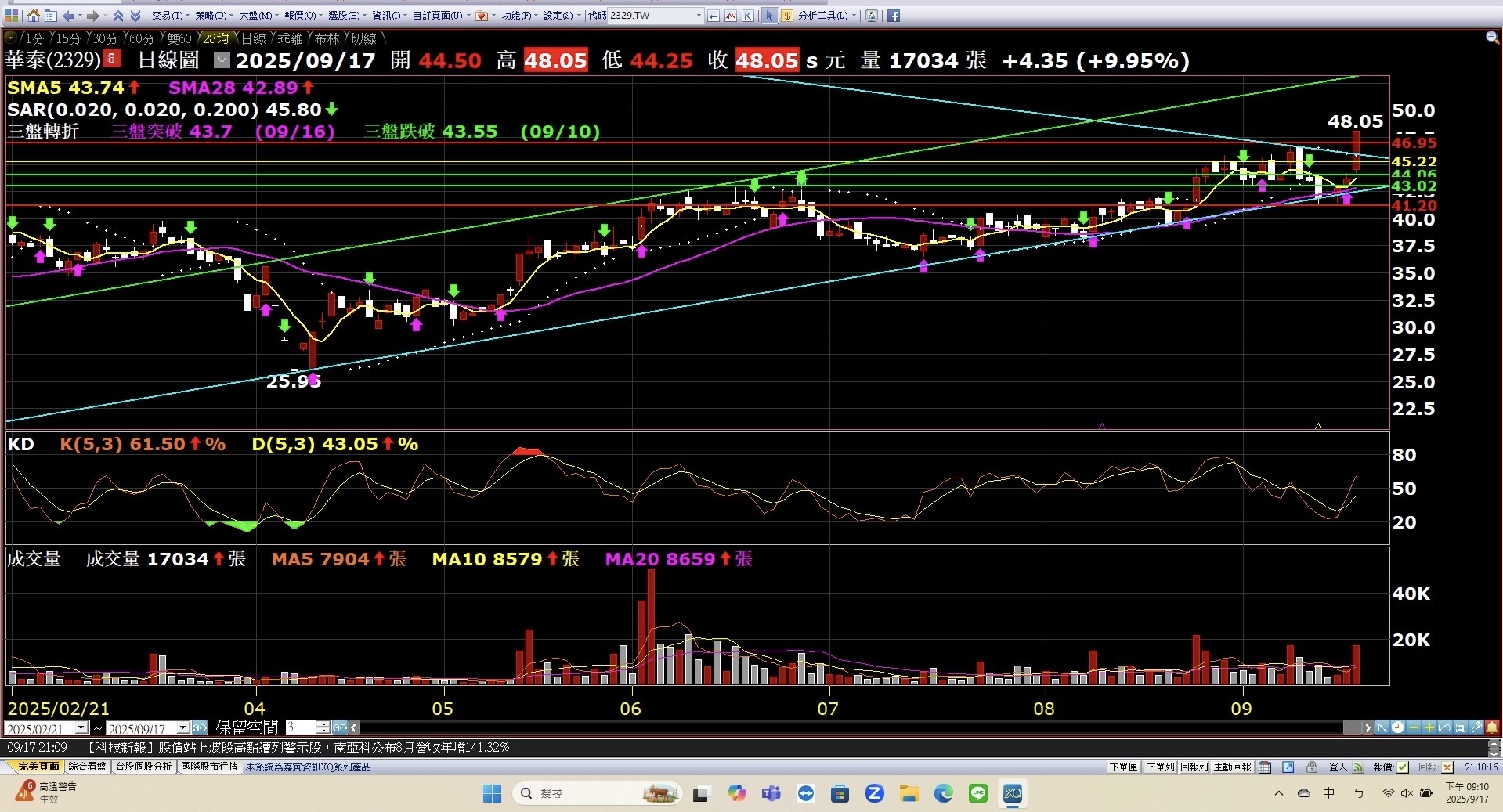The height and width of the screenshot is (812, 1503).
Task: Click the double down-arrow next stock icon
Action: pos(135,16)
